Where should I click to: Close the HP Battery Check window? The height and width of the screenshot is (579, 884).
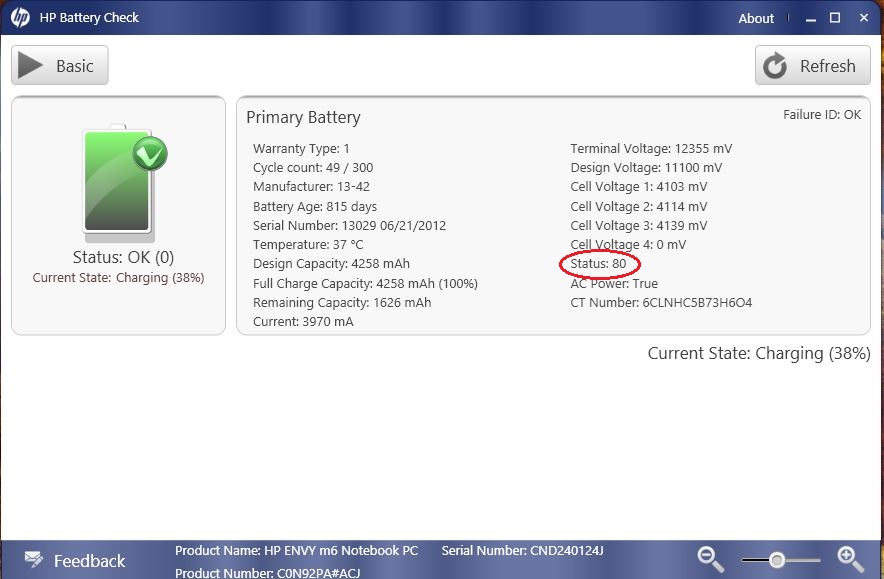click(864, 18)
